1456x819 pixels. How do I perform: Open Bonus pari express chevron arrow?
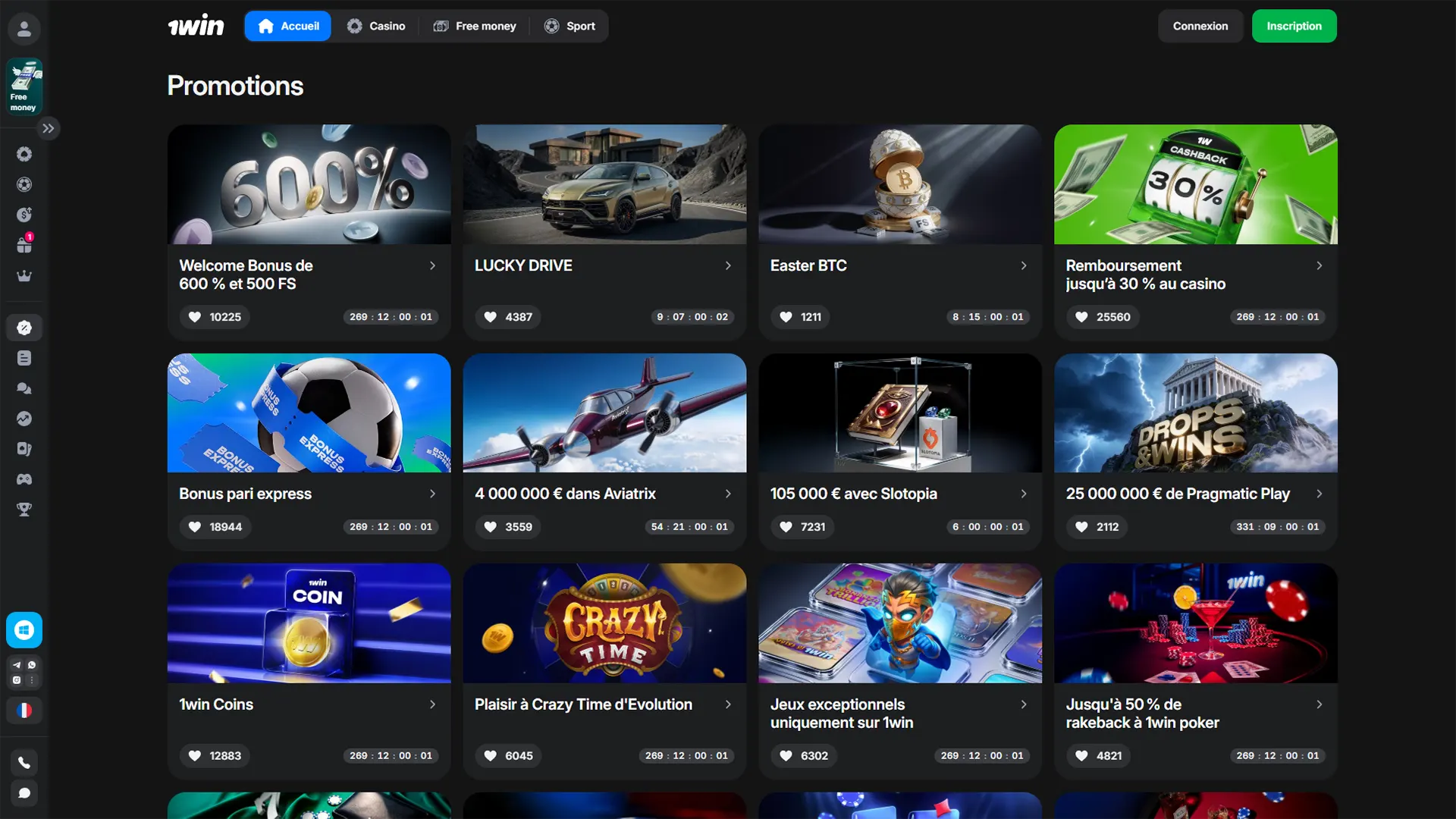coord(432,494)
